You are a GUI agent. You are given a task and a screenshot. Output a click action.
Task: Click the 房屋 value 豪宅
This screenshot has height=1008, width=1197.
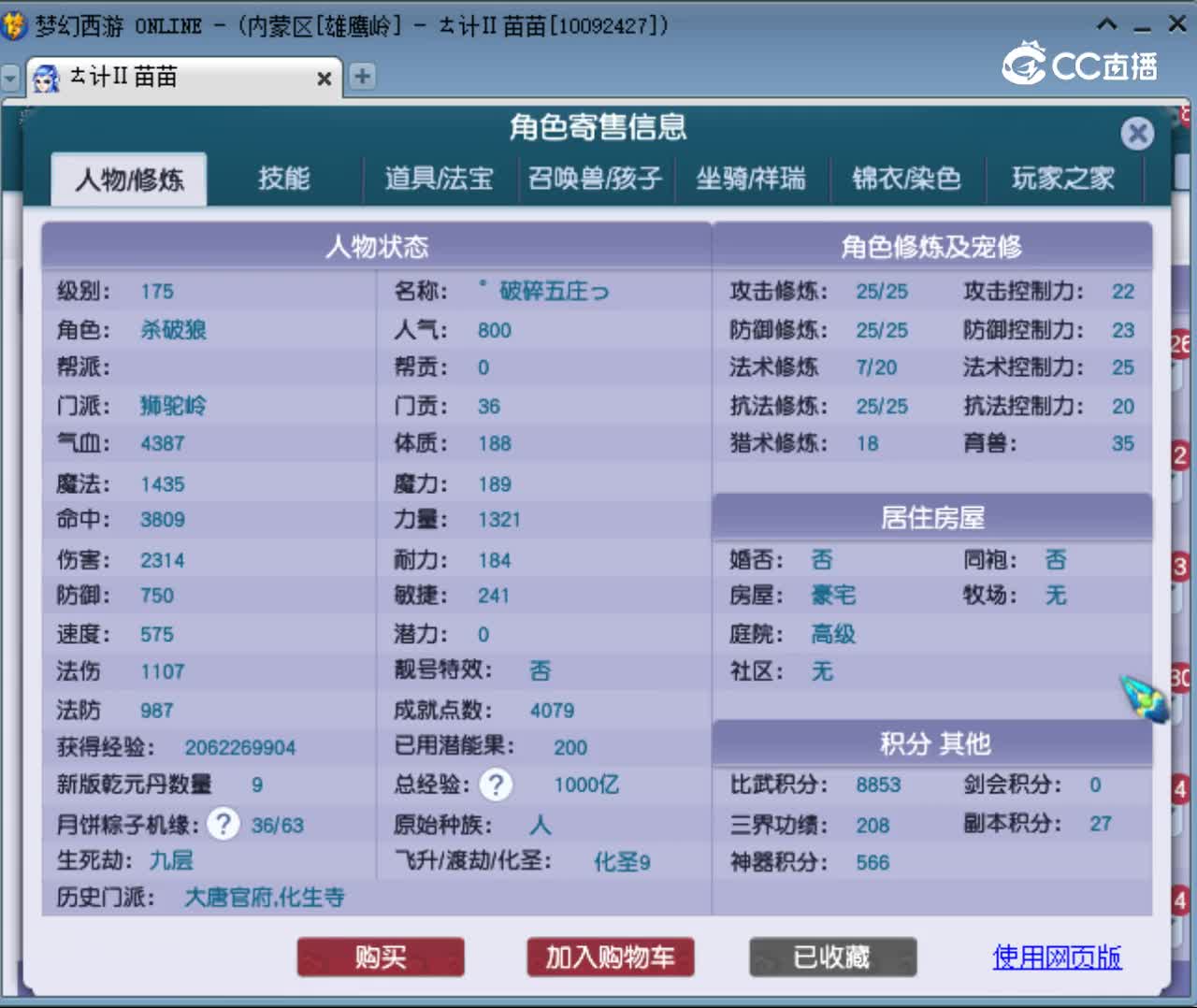click(x=833, y=596)
